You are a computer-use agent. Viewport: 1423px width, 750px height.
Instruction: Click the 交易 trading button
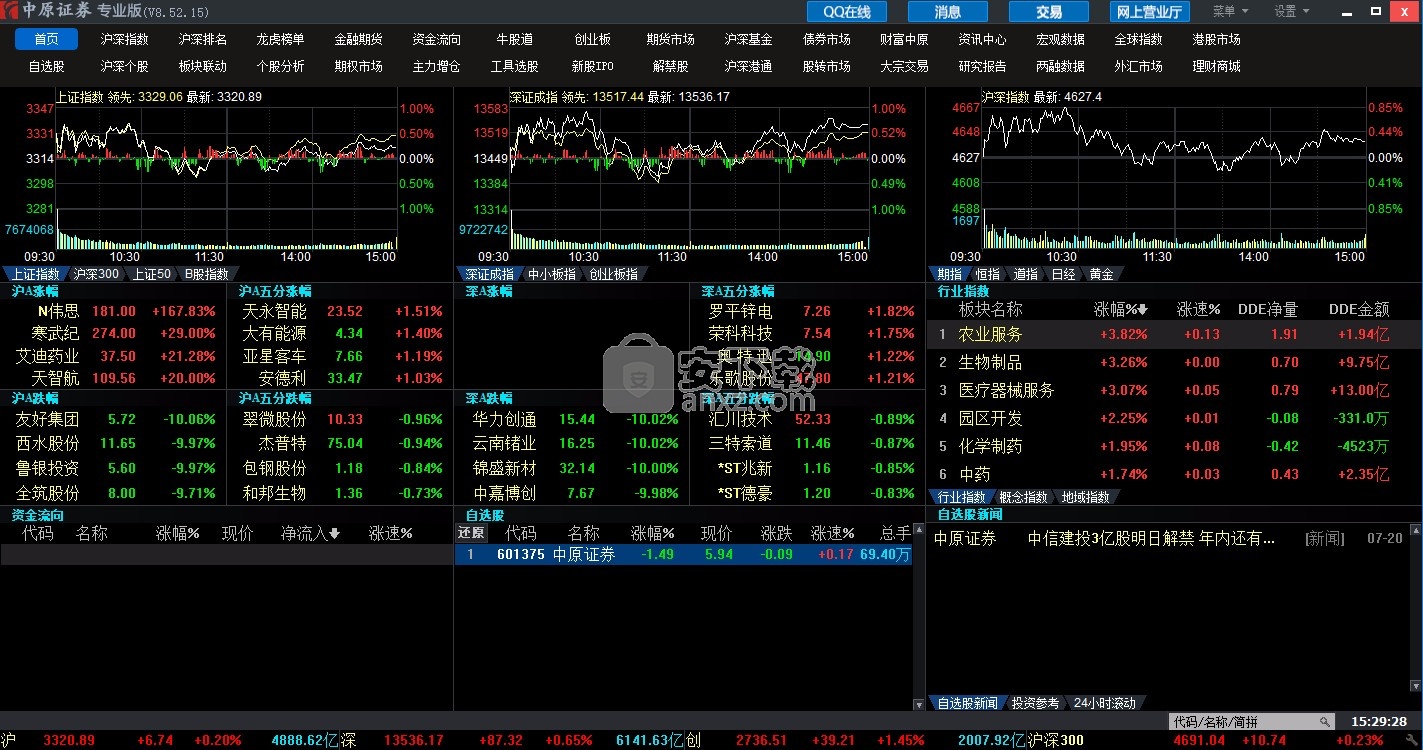[1048, 12]
